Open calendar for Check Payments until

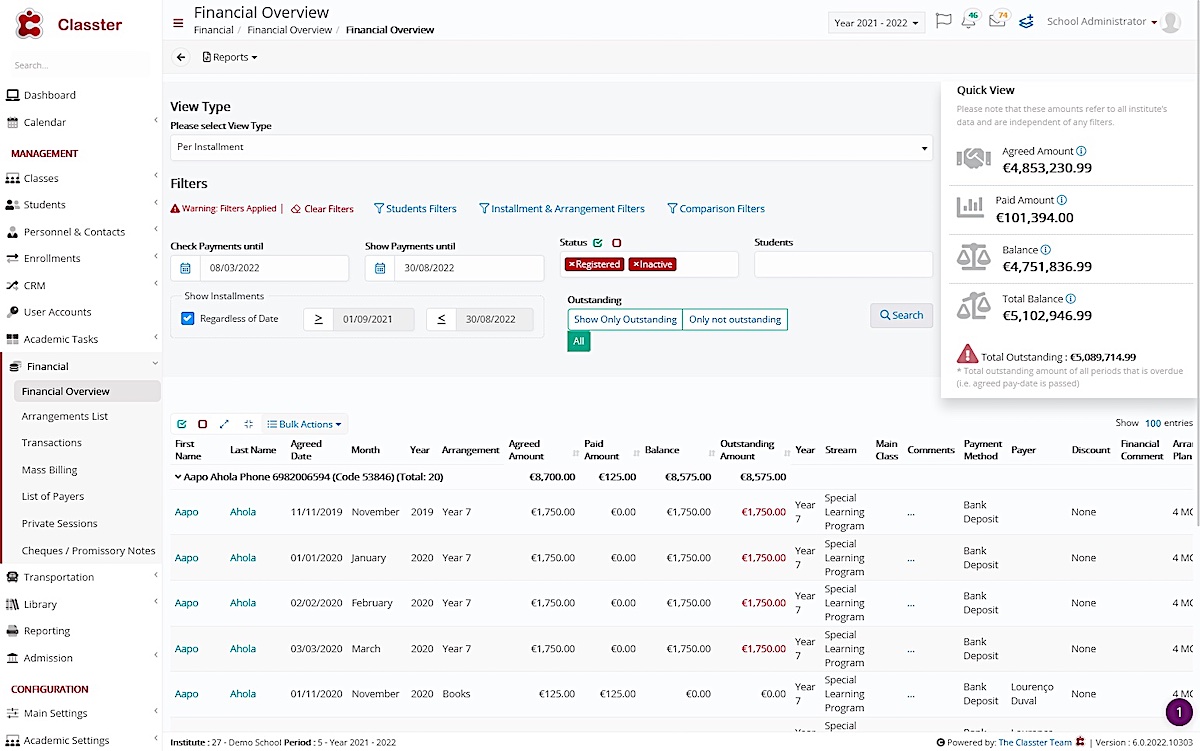point(186,268)
